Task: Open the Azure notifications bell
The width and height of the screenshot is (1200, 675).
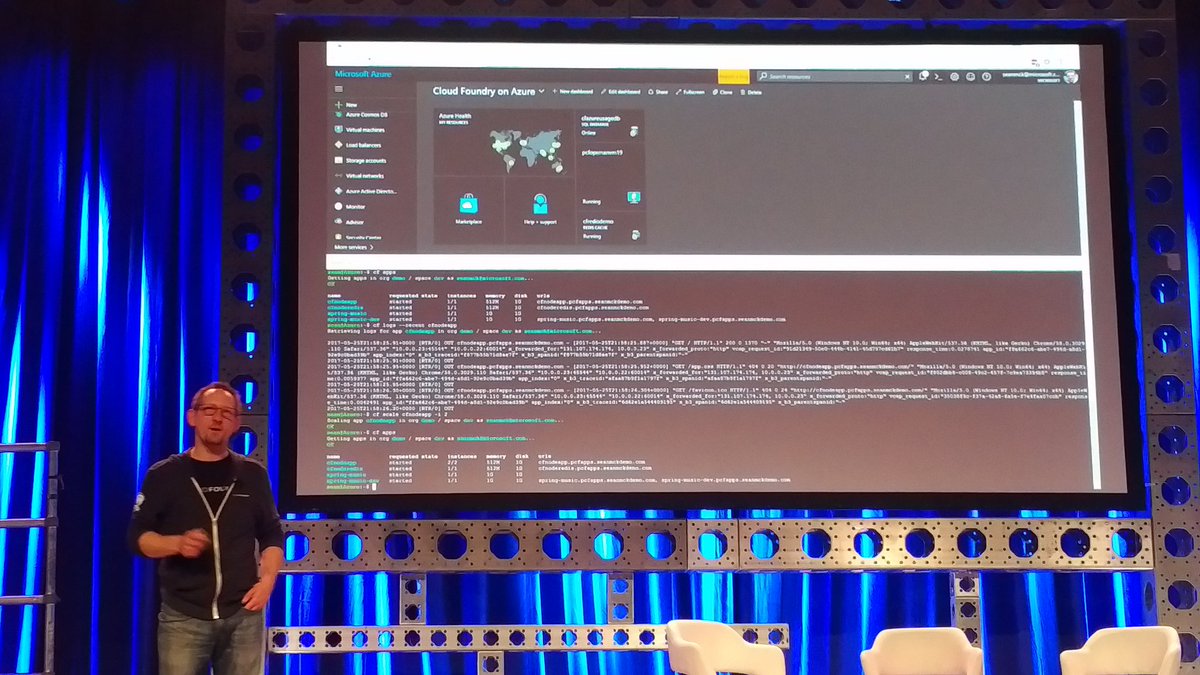Action: coord(923,75)
